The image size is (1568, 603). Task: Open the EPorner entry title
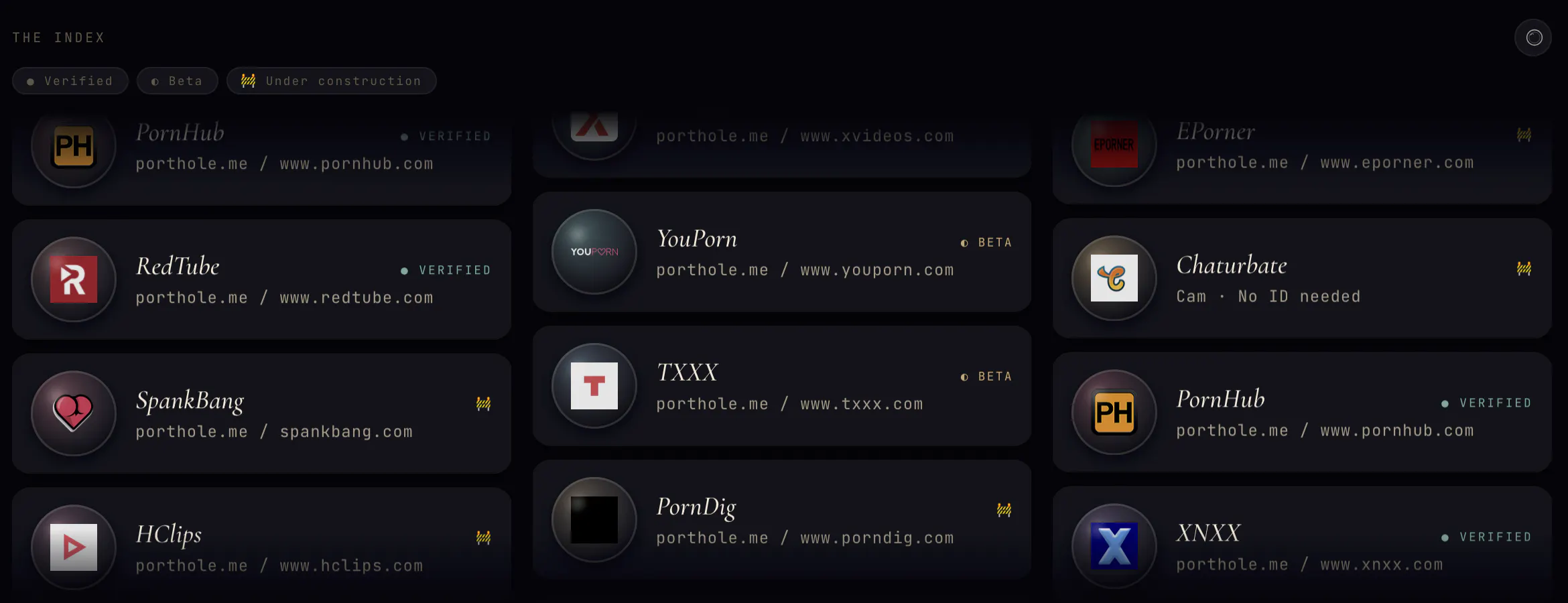[1216, 132]
